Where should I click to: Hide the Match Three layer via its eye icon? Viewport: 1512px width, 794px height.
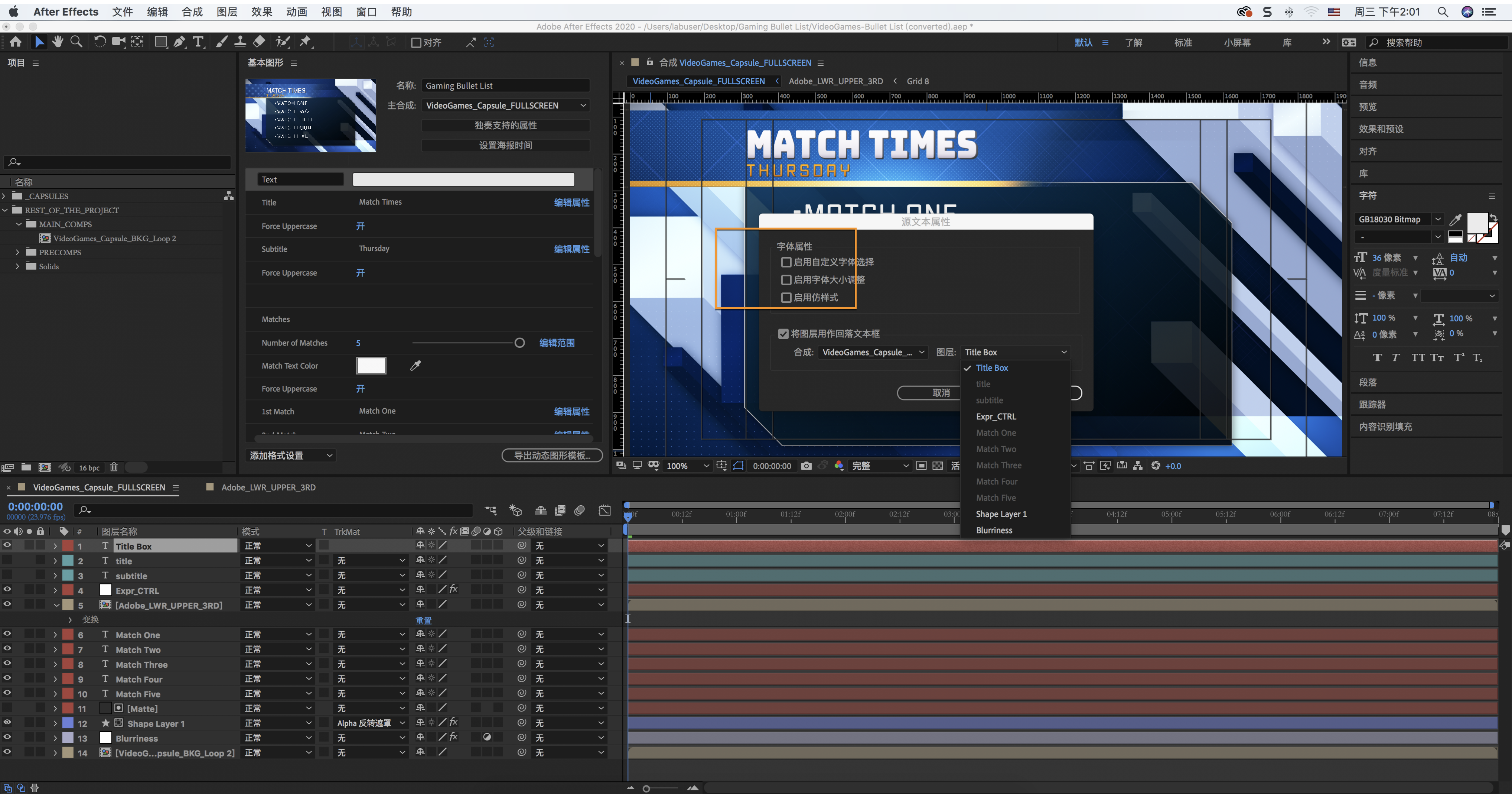[x=7, y=664]
